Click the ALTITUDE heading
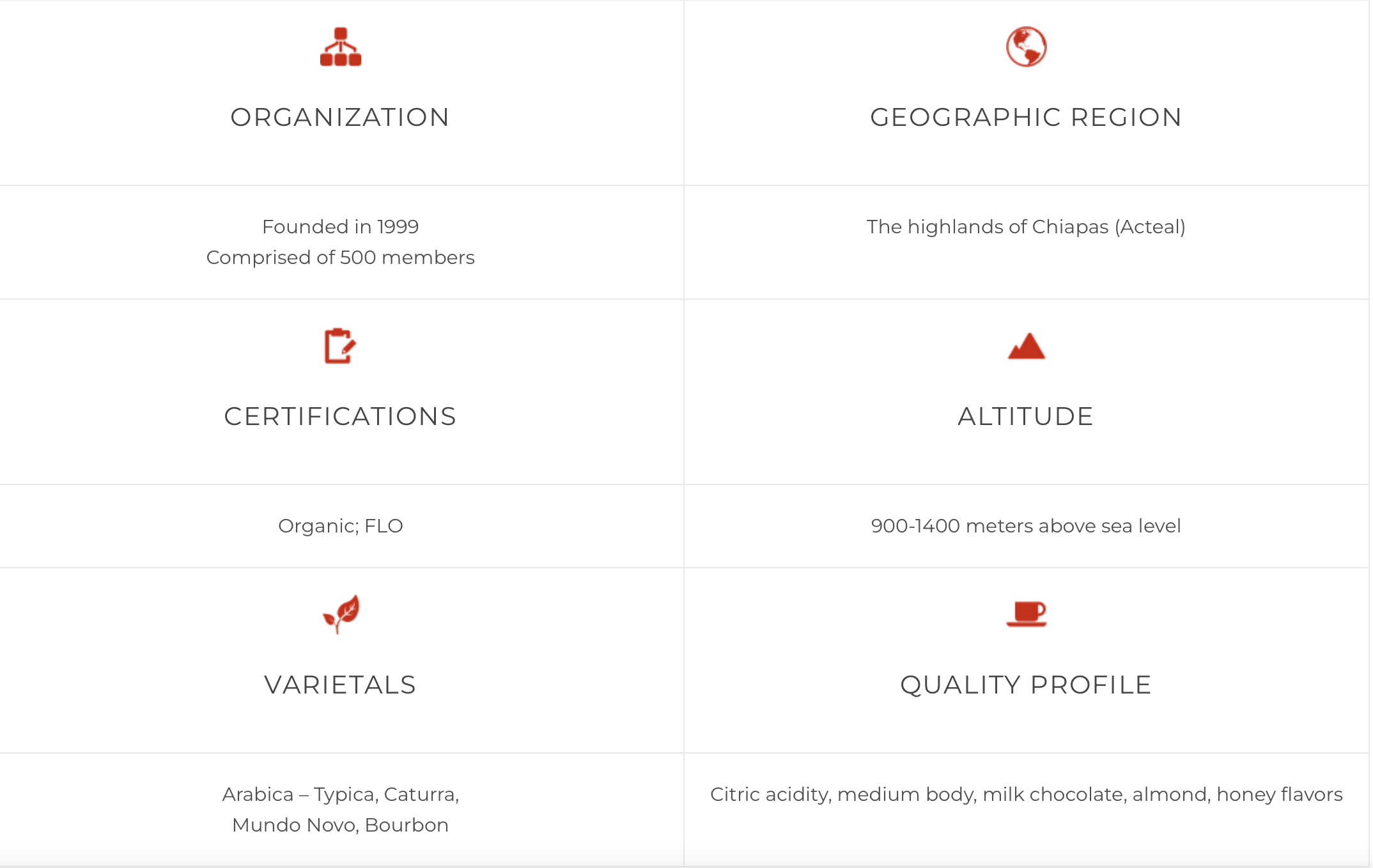1373x868 pixels. tap(1026, 417)
